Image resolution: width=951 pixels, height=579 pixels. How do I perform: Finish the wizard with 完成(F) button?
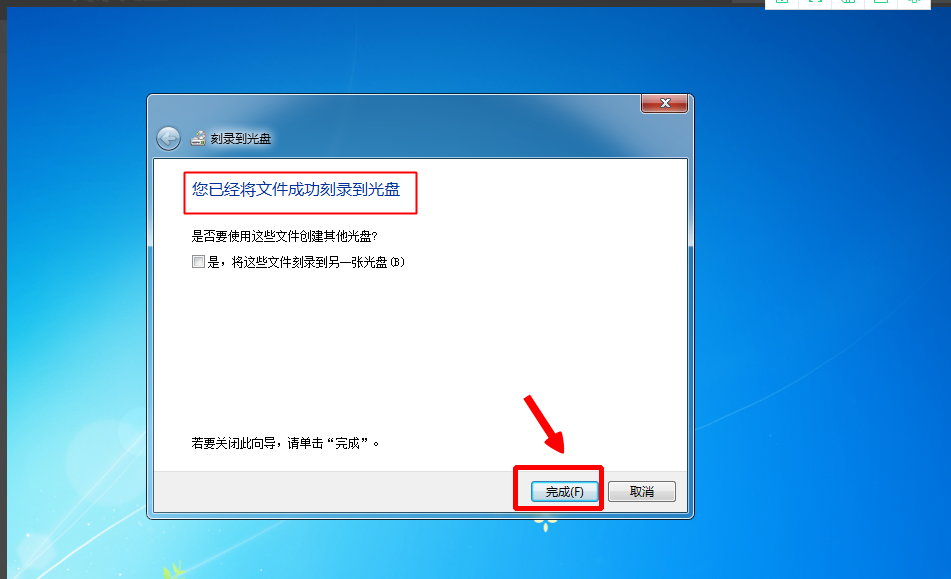tap(565, 491)
